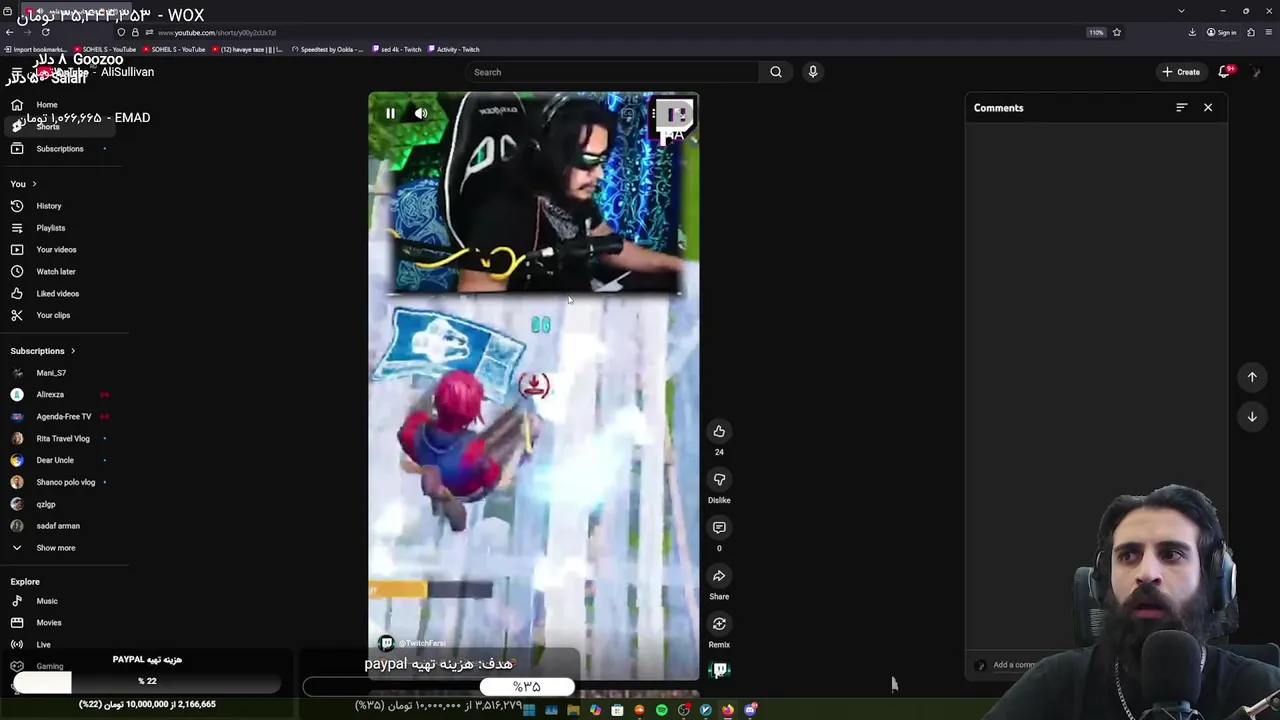This screenshot has width=1280, height=720.
Task: Open the Create menu
Action: 1181,72
